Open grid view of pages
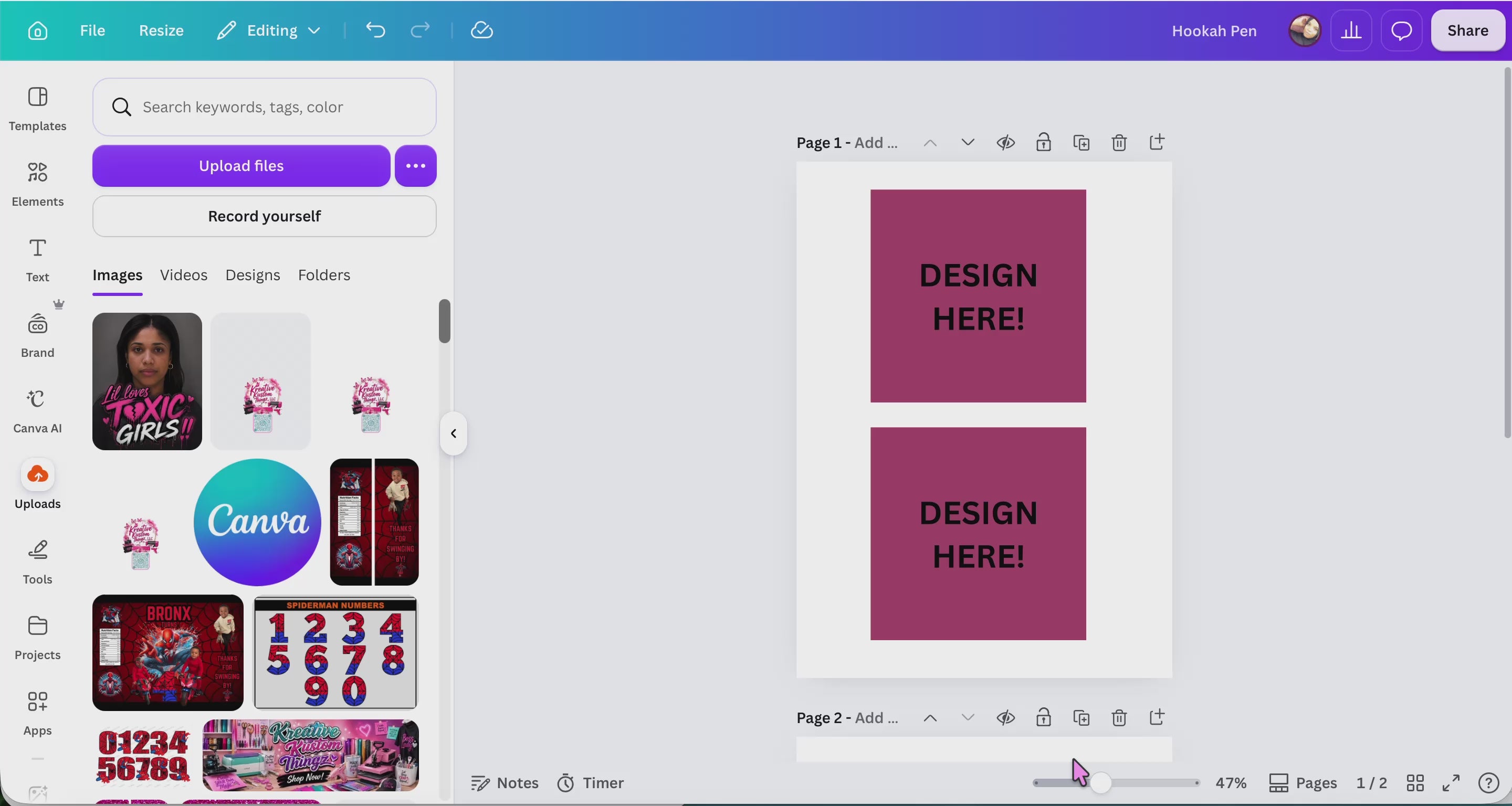The image size is (1512, 806). coord(1415,782)
